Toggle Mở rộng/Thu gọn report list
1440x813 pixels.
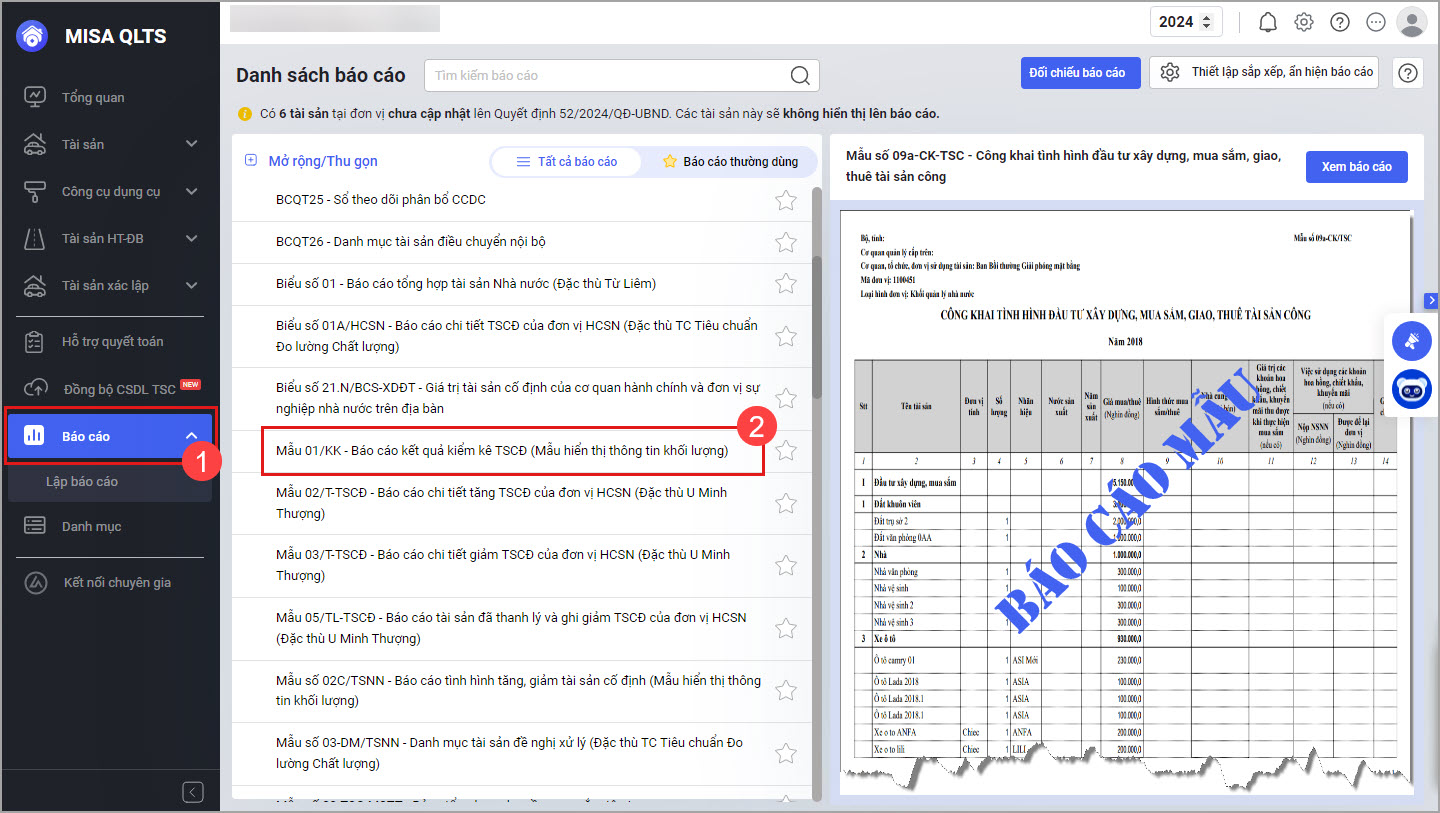(x=312, y=161)
